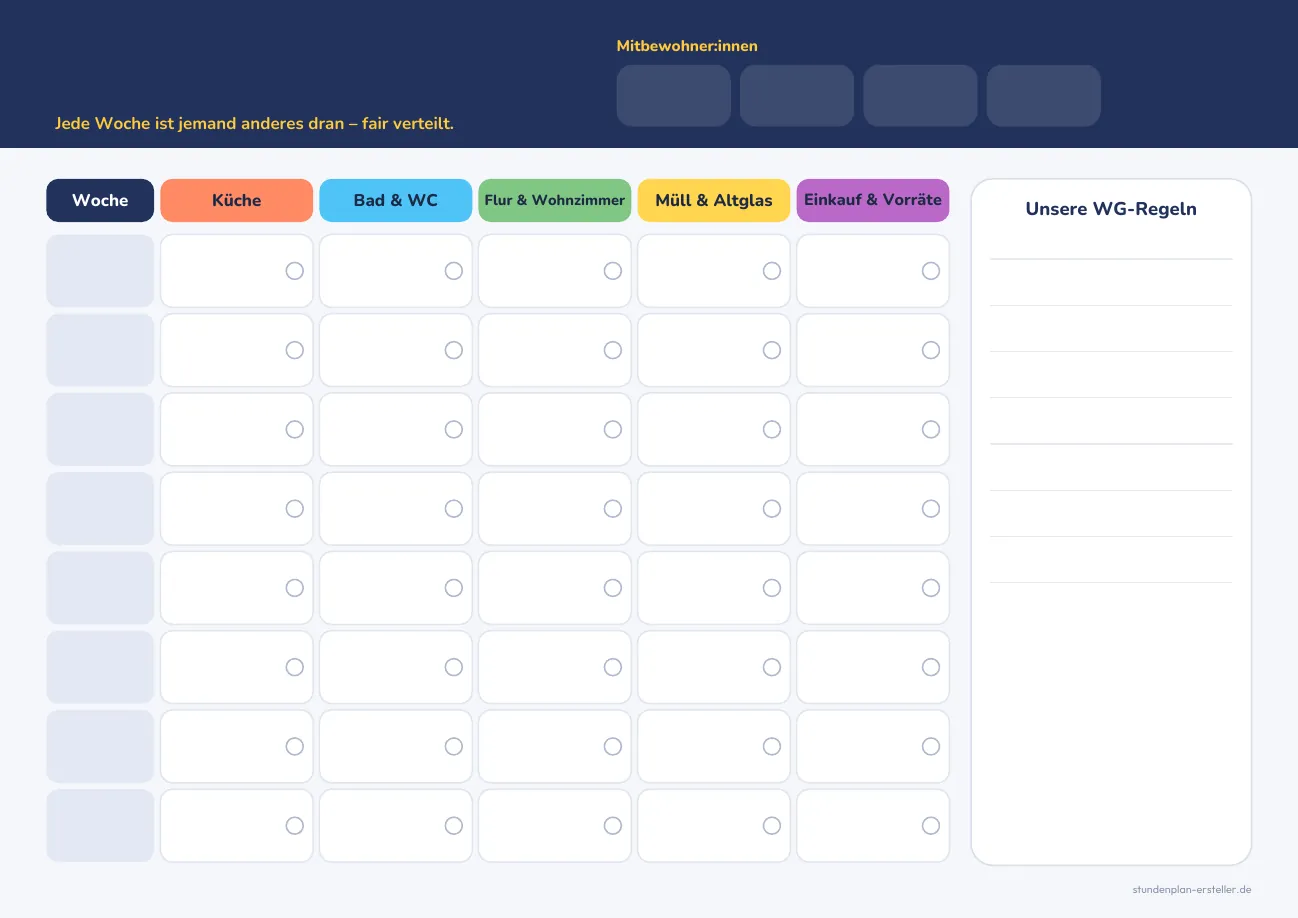1298x918 pixels.
Task: Select the purple Einkauf & Vorräte header
Action: pyautogui.click(x=872, y=200)
